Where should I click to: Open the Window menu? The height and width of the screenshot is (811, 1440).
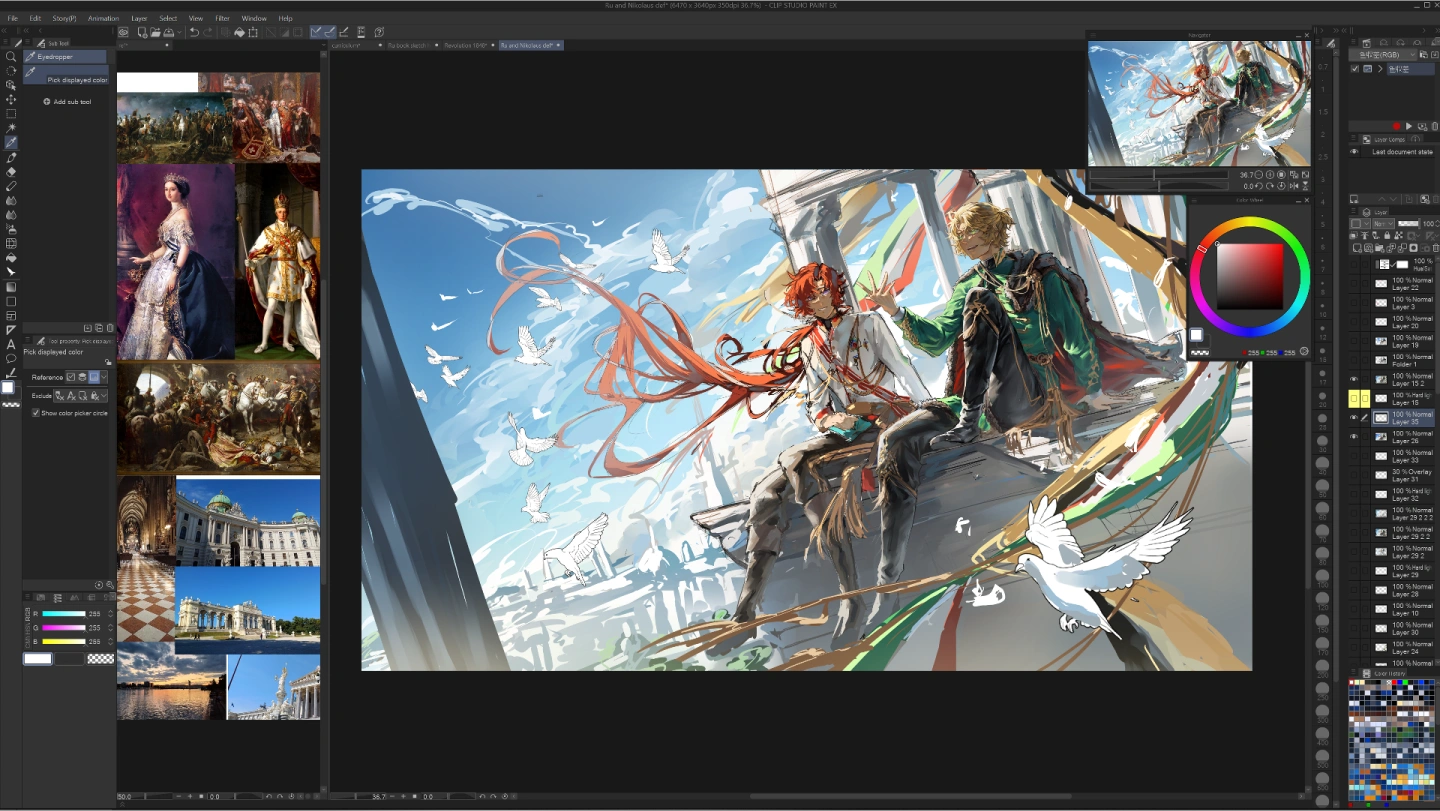click(254, 18)
